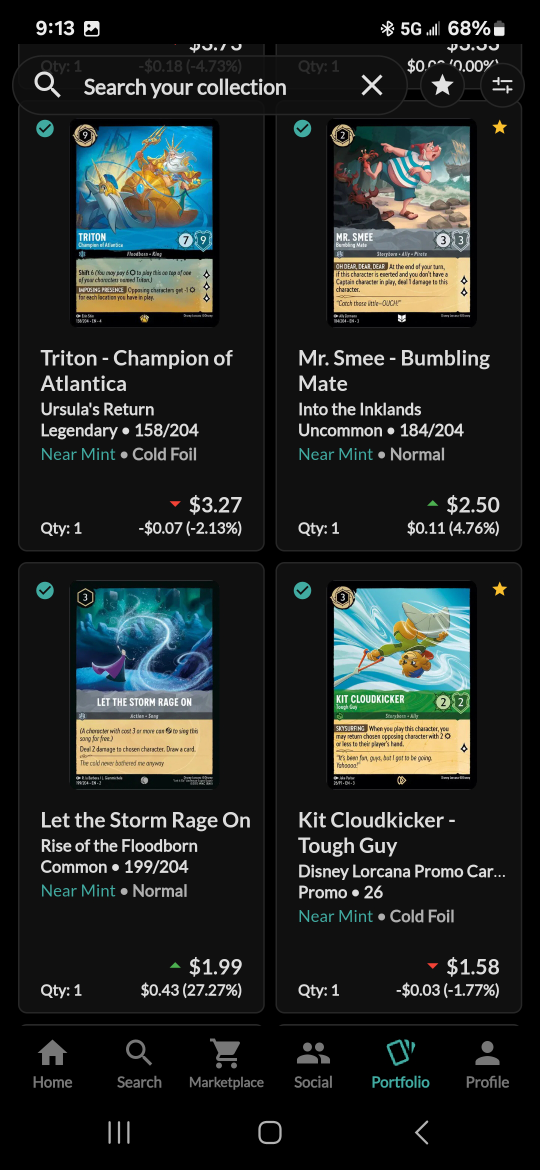Open the Marketplace cart tab
Image resolution: width=540 pixels, height=1170 pixels.
click(x=226, y=1065)
